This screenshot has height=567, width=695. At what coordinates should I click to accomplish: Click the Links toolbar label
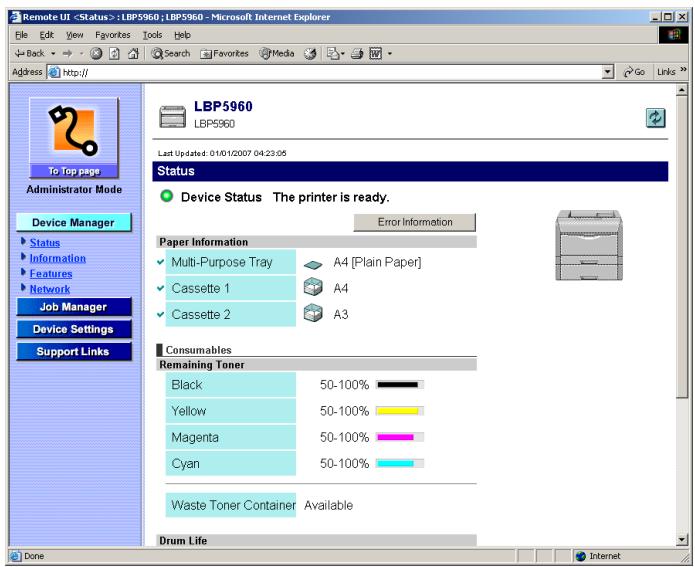pos(666,72)
